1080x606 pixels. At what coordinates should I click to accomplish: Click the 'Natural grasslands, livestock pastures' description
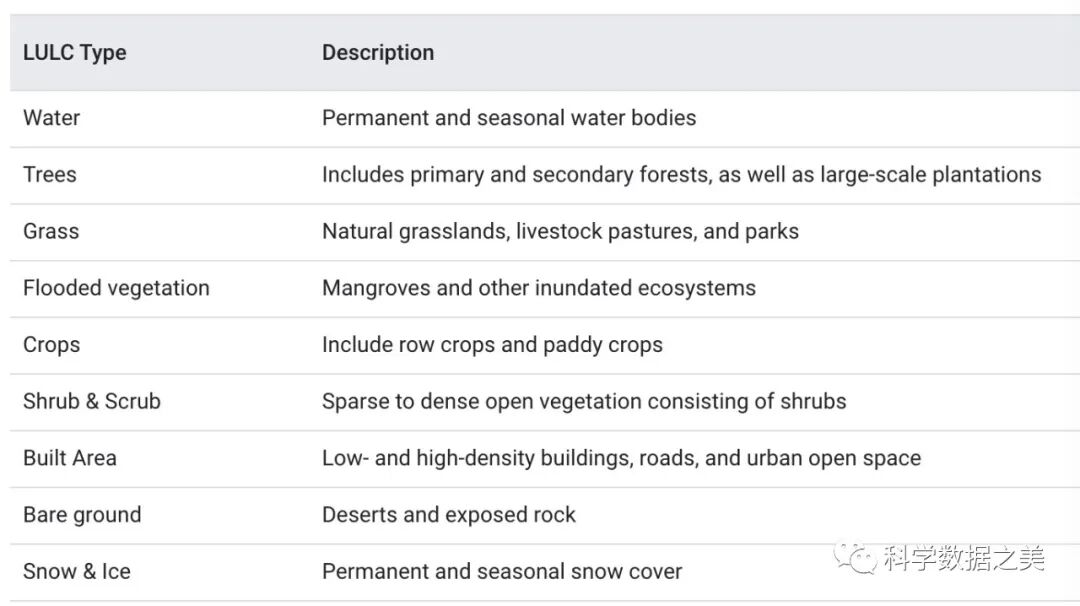[560, 232]
